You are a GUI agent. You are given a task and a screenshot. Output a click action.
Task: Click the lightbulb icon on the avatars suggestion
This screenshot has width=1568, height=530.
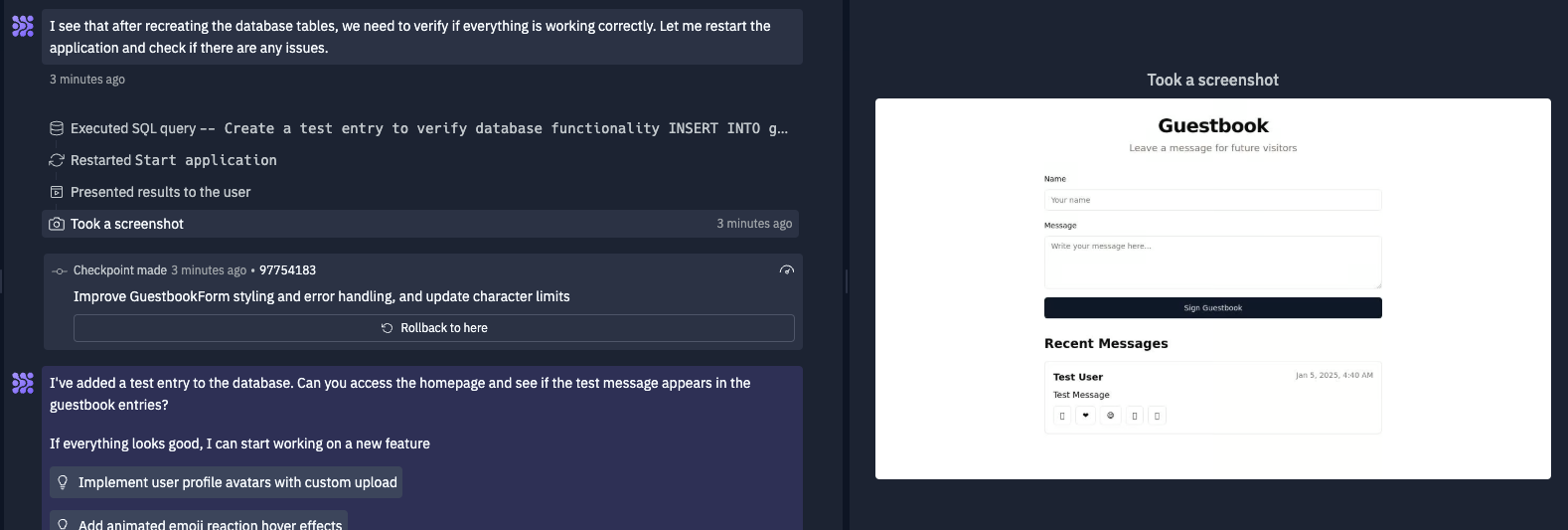tap(63, 482)
